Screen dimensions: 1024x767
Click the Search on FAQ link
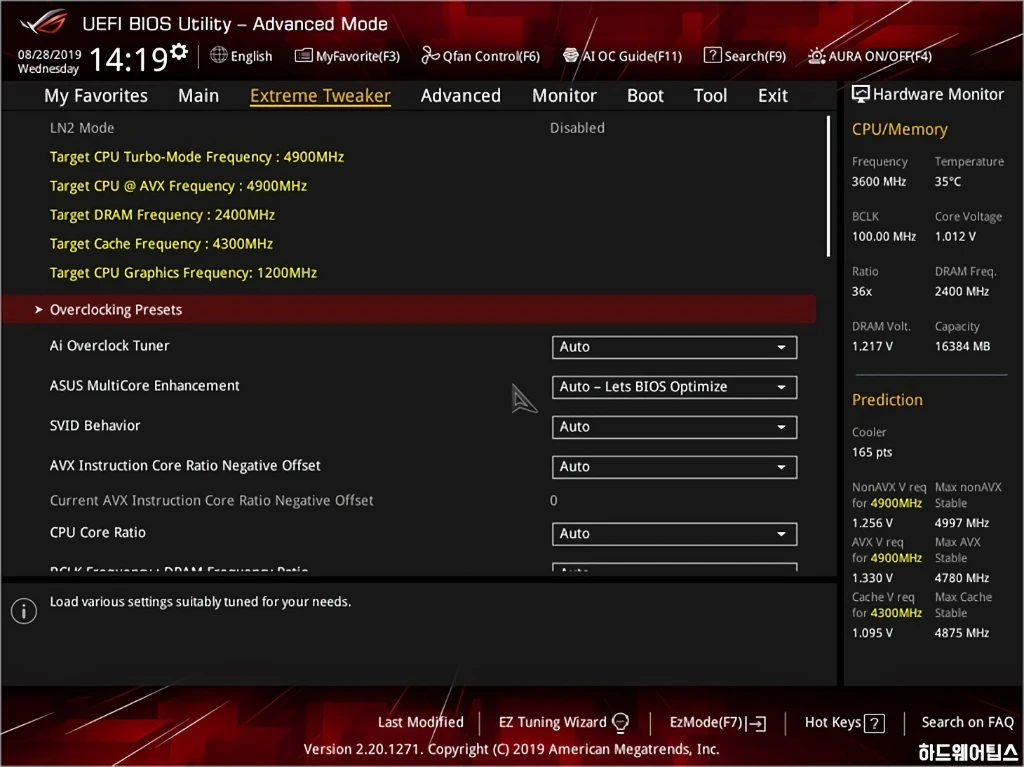pyautogui.click(x=967, y=722)
